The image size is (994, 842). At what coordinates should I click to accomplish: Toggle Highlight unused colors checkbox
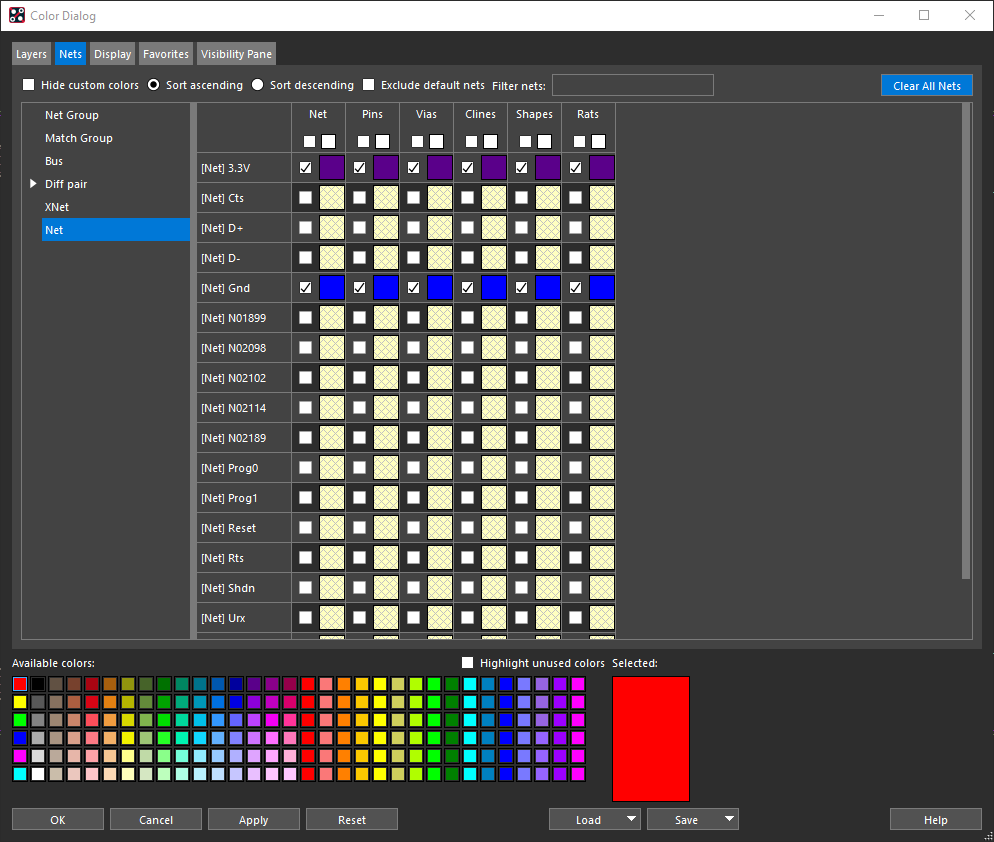coord(468,663)
